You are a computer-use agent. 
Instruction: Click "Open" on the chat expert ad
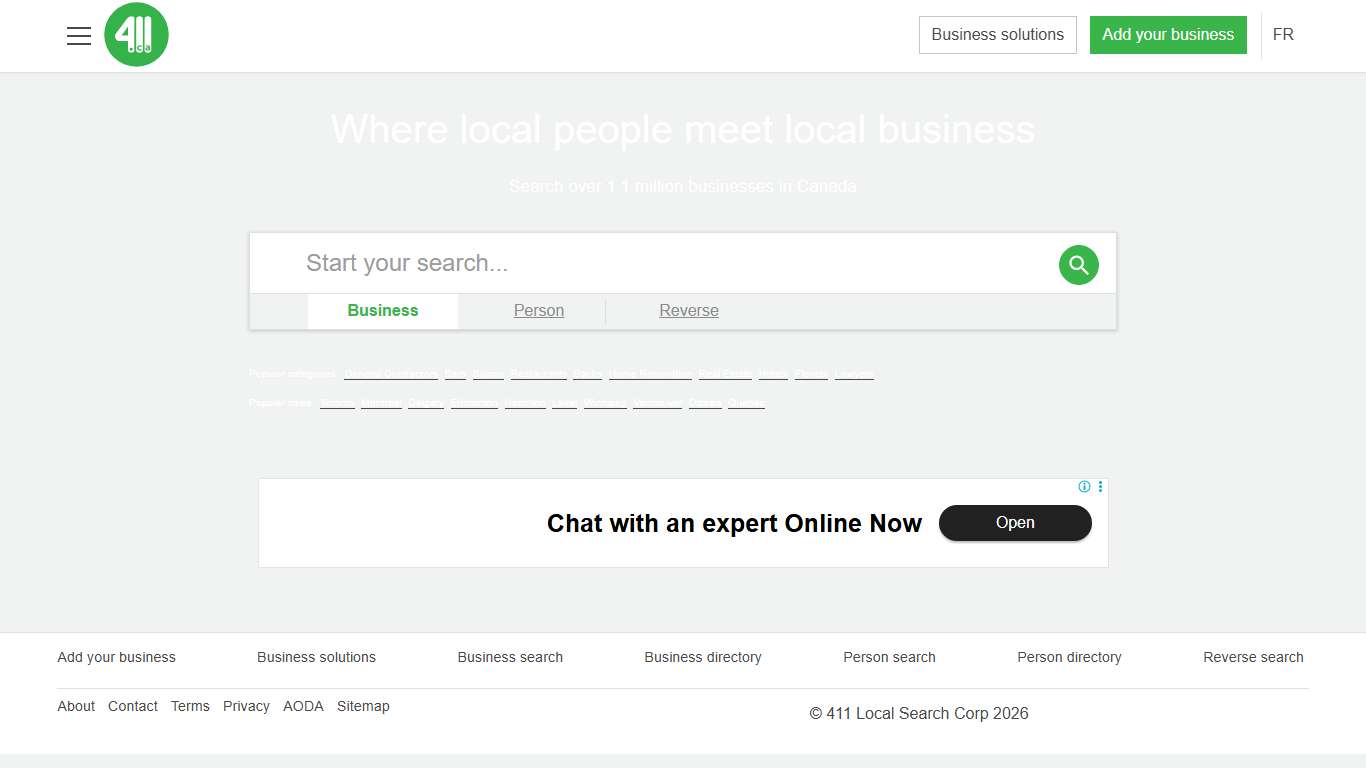coord(1015,523)
